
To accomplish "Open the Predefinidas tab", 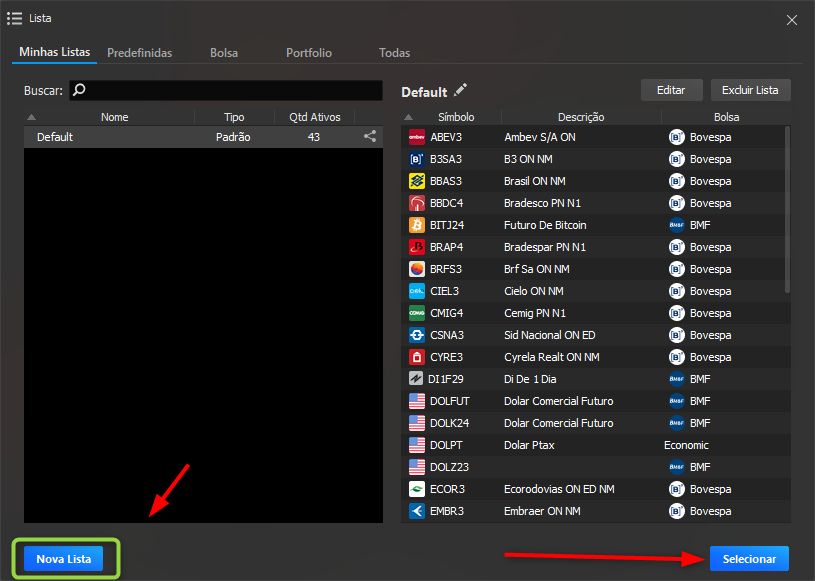I will (139, 53).
